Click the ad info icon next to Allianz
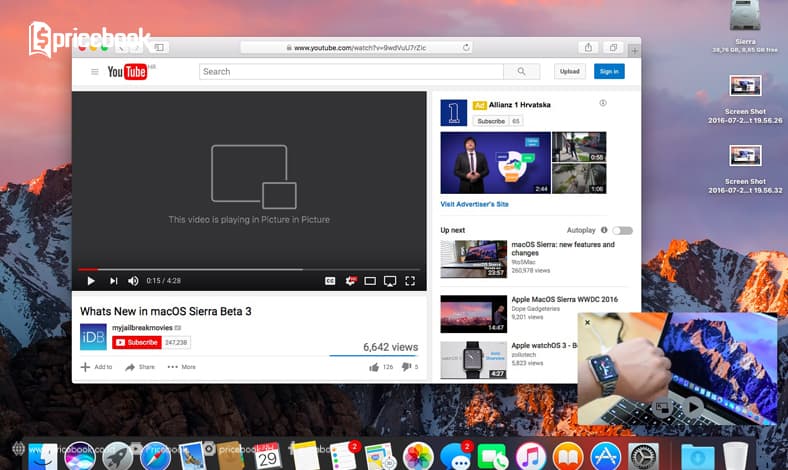The width and height of the screenshot is (788, 470). tap(603, 103)
